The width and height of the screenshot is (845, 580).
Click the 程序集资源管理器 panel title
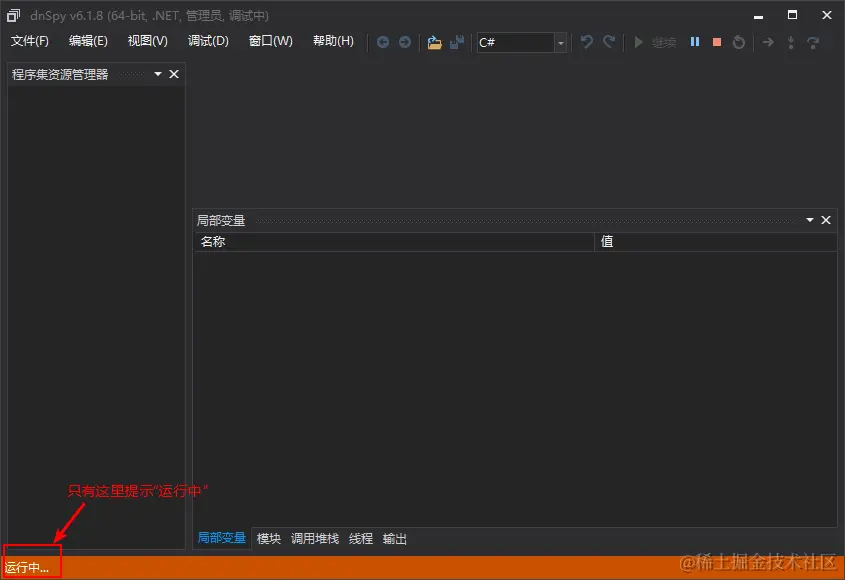point(60,74)
